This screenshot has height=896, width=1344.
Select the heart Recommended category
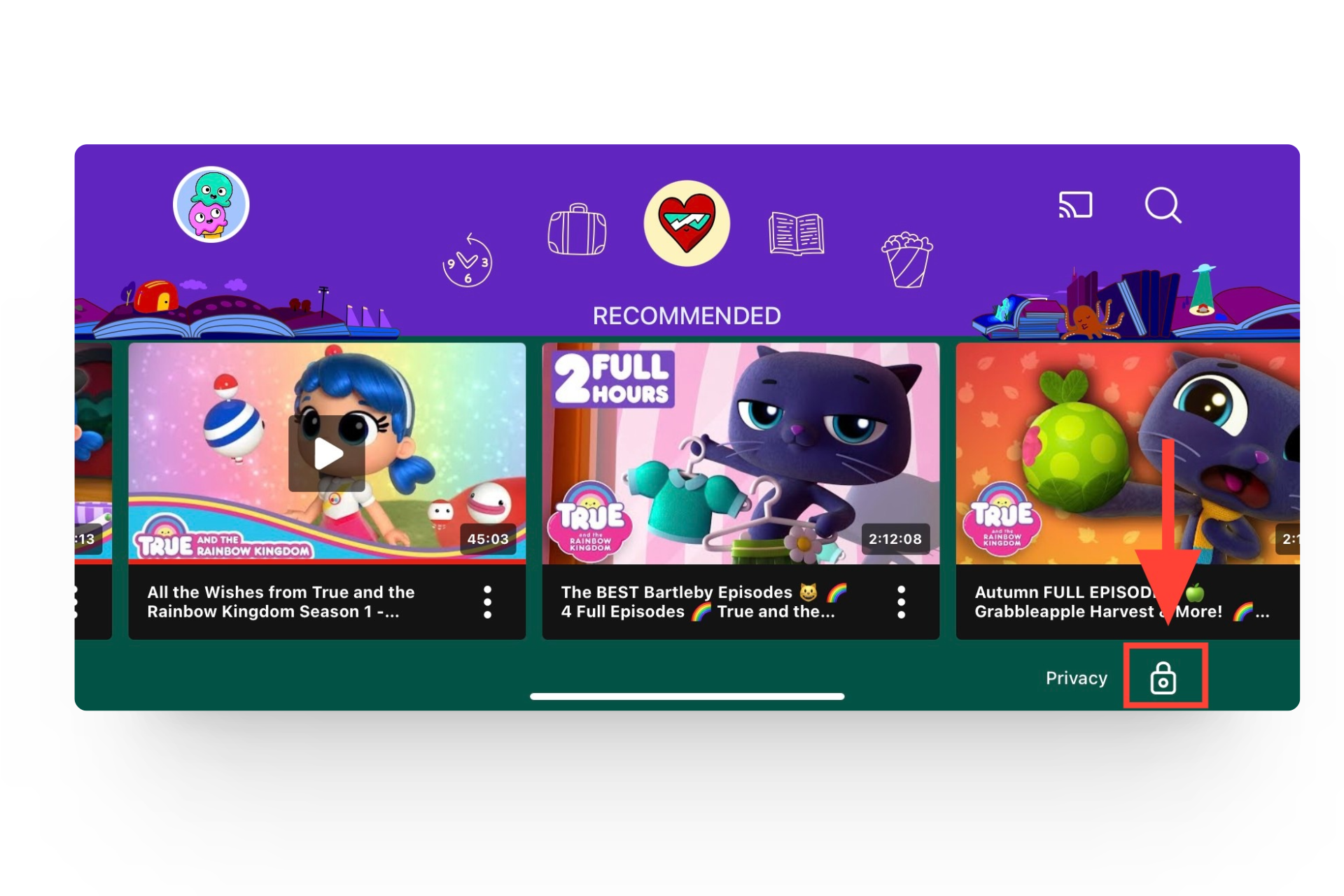(x=687, y=223)
